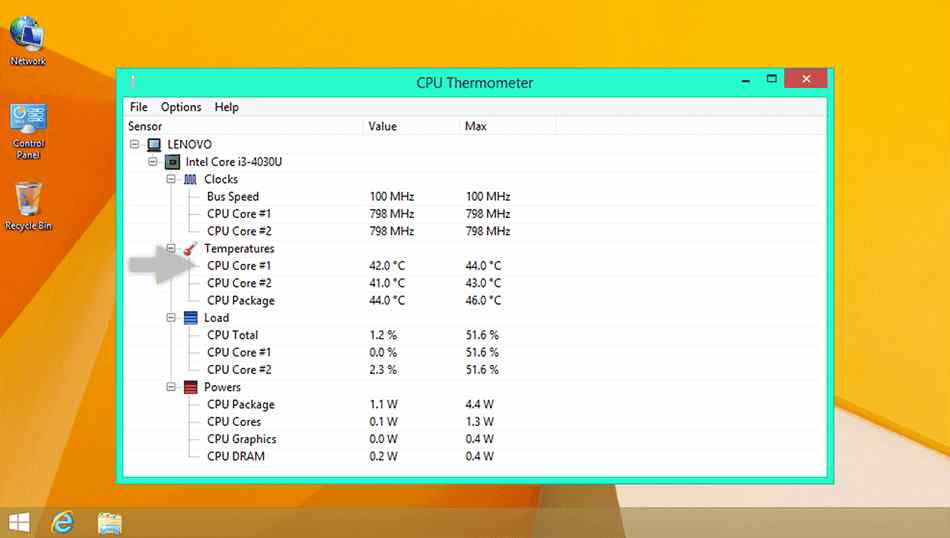The width and height of the screenshot is (950, 538).
Task: Click the LENOVO computer icon in tree
Action: point(154,145)
